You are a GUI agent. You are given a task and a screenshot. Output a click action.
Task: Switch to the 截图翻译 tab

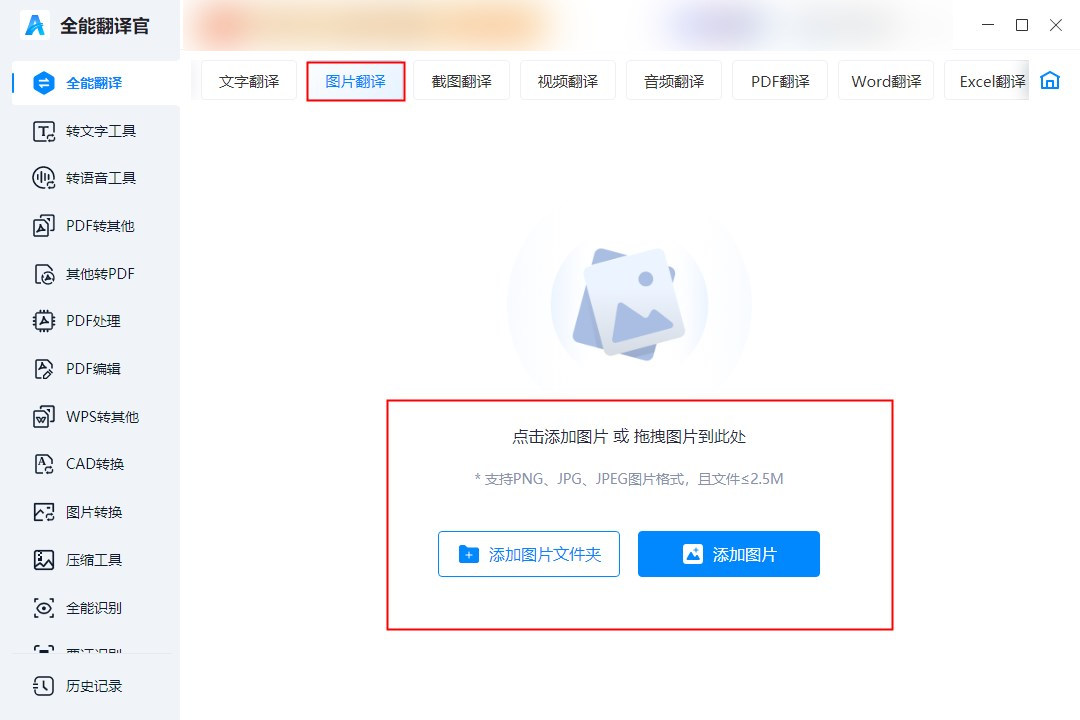(461, 80)
